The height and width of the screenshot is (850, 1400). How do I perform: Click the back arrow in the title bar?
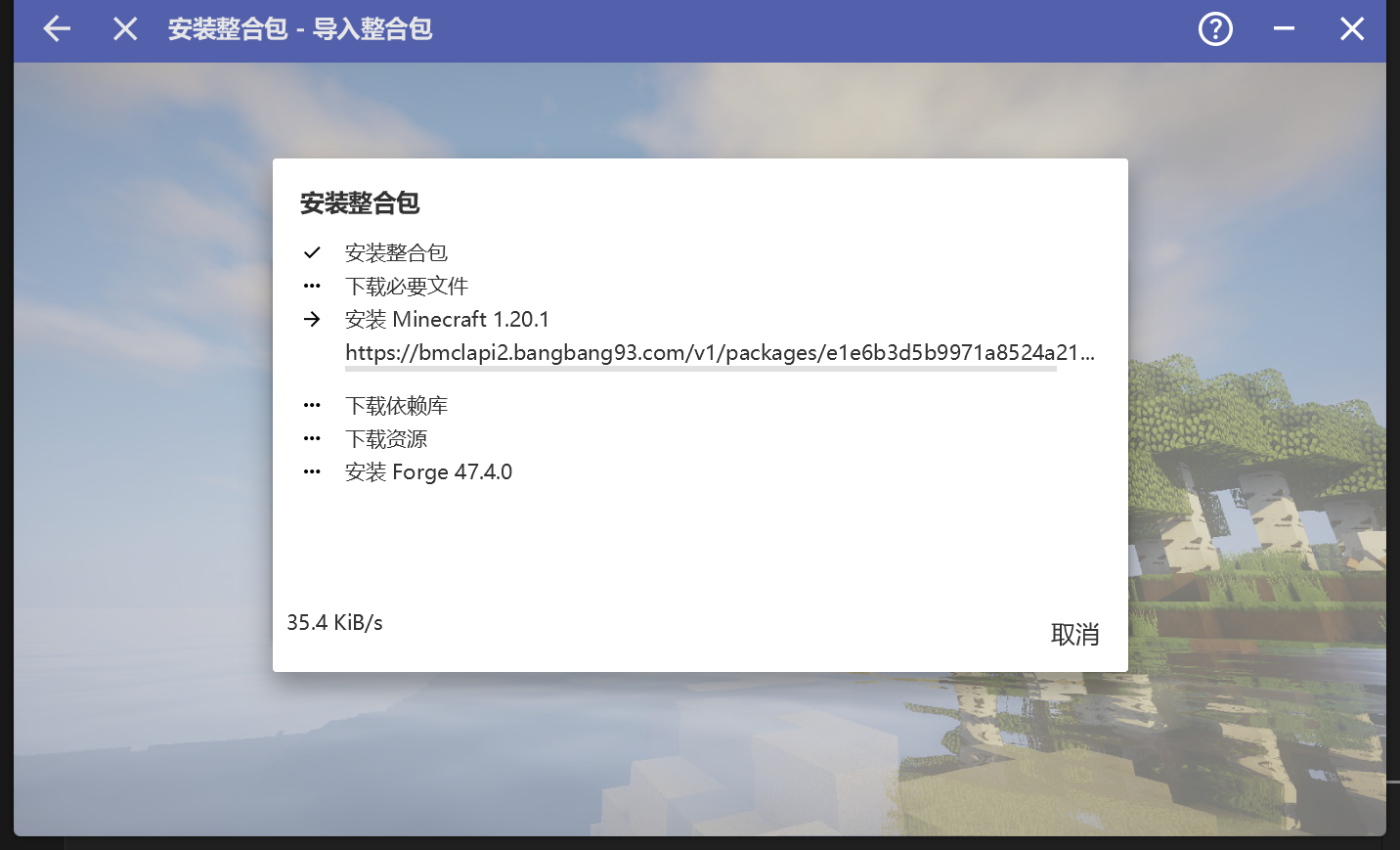pos(56,28)
